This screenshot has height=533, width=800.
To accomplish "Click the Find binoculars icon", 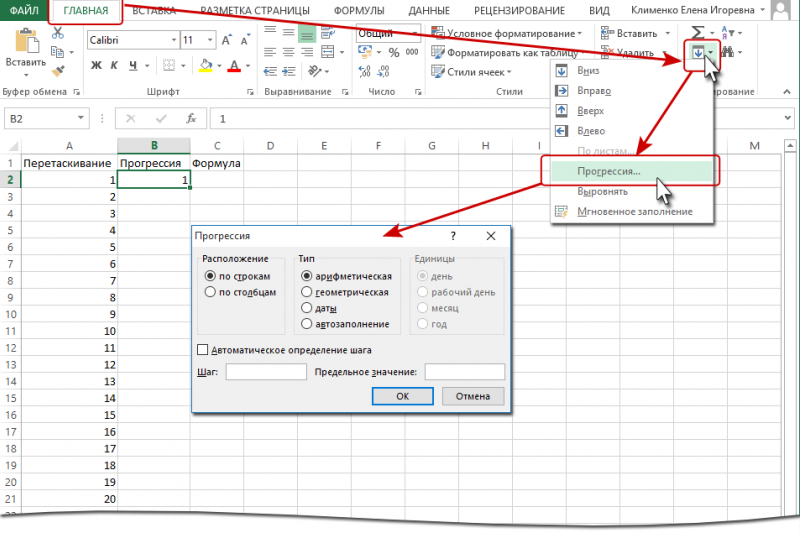I will [728, 52].
